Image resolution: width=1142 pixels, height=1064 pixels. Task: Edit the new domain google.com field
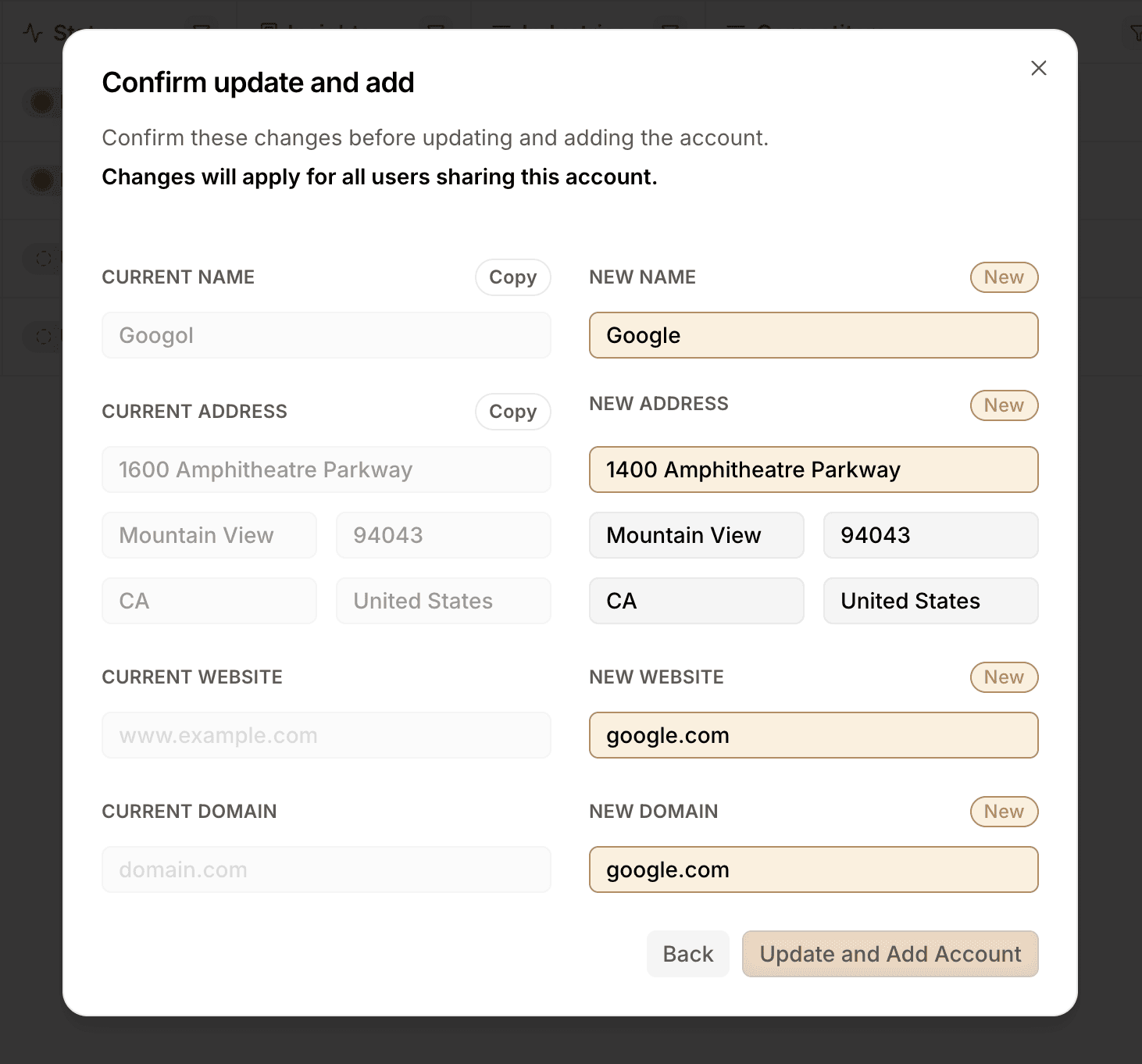[813, 869]
